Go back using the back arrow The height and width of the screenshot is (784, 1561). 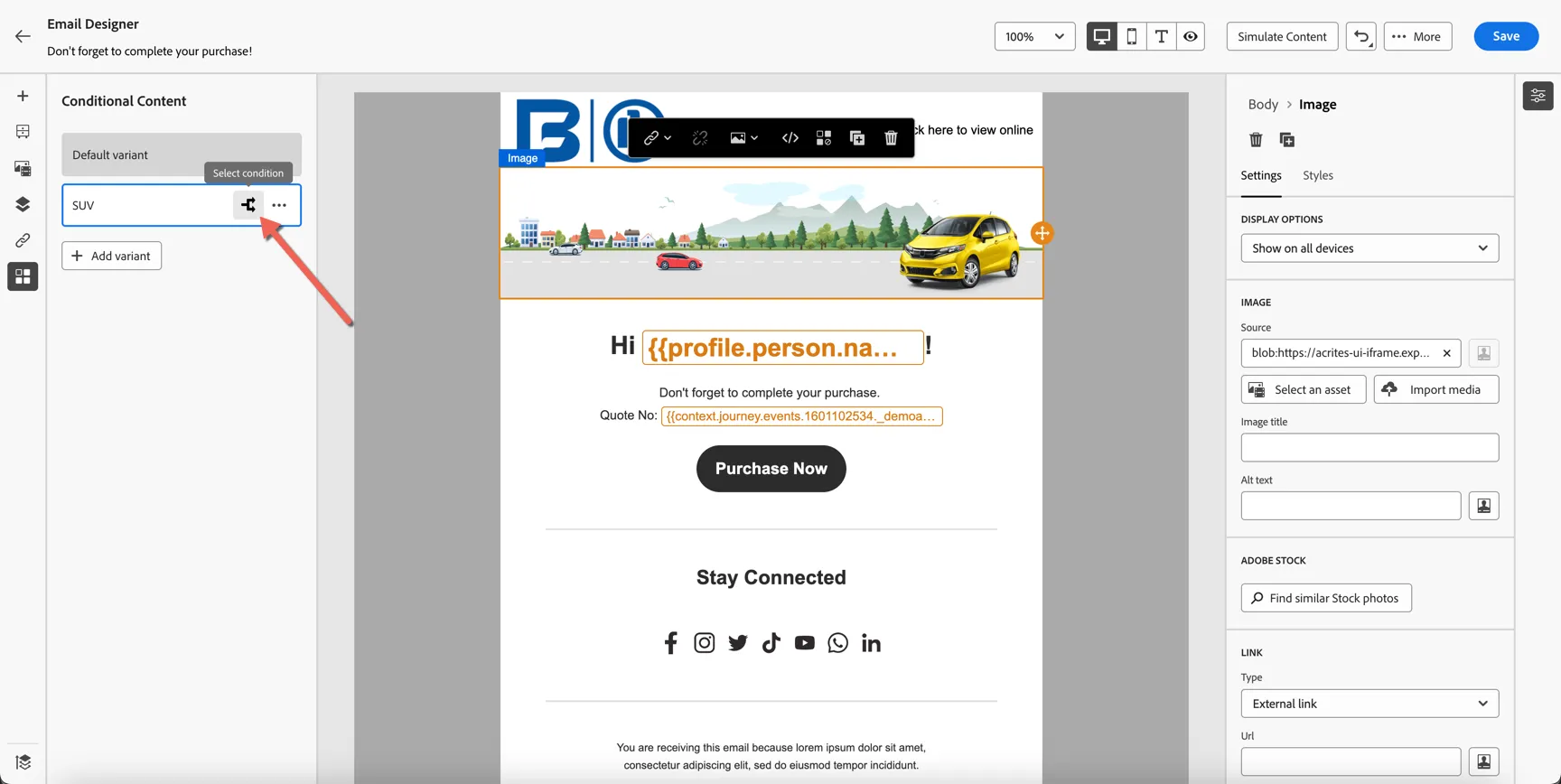tap(23, 36)
